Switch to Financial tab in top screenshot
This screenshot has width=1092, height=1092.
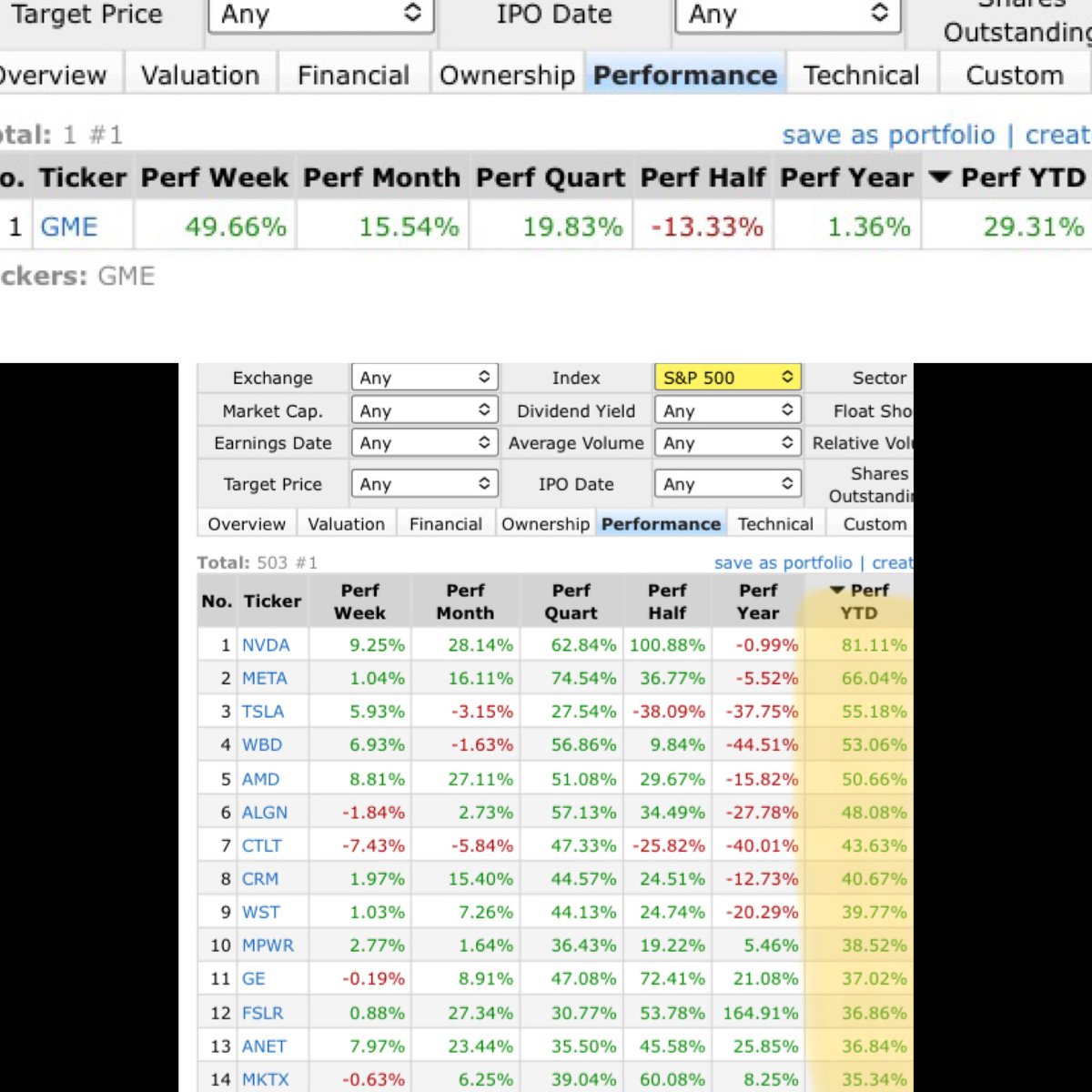[x=353, y=75]
